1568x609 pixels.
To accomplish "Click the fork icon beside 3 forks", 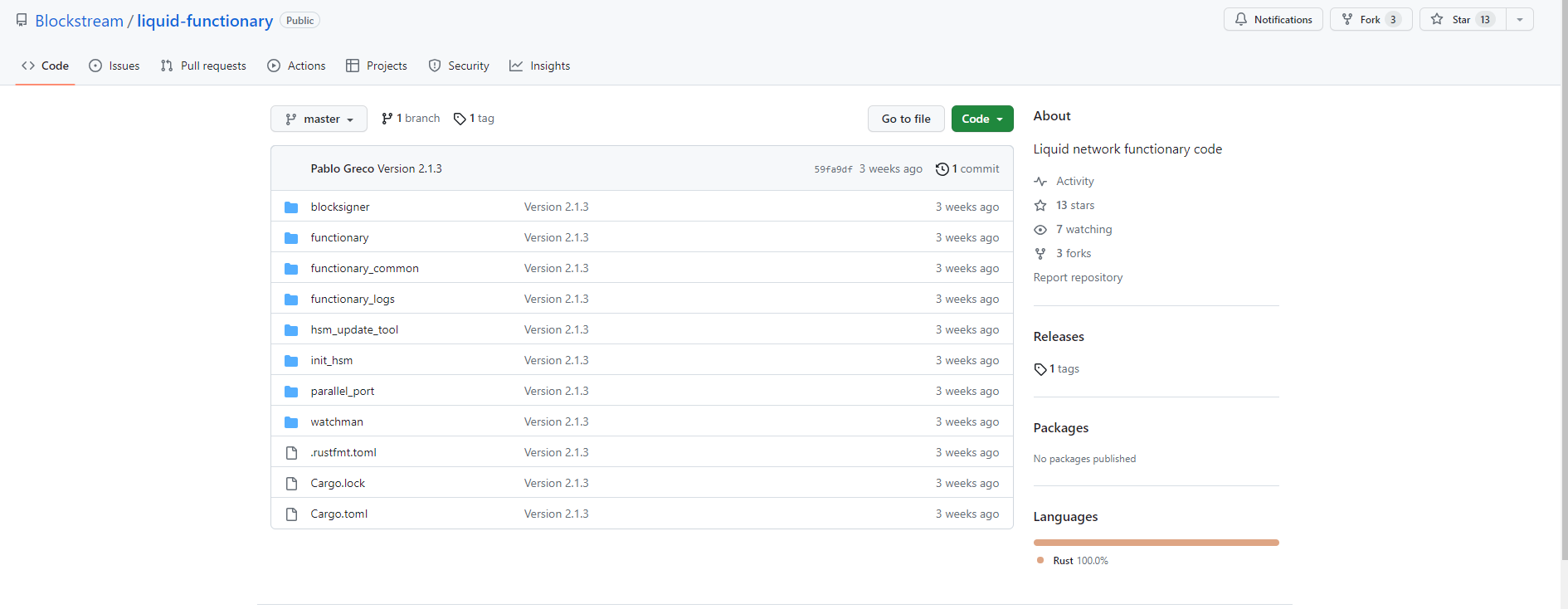I will click(x=1040, y=254).
